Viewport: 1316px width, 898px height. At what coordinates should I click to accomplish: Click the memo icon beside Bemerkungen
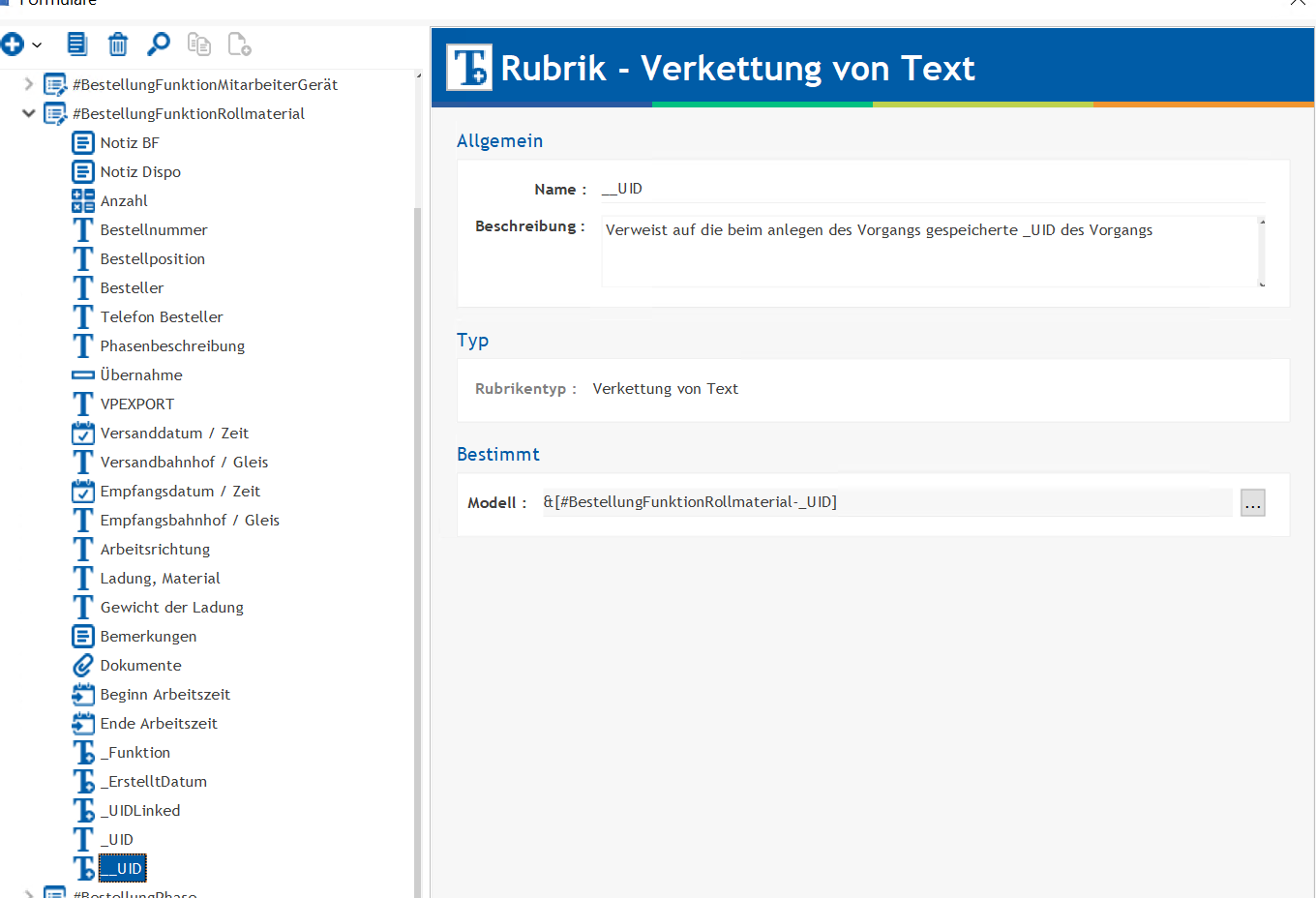[83, 637]
